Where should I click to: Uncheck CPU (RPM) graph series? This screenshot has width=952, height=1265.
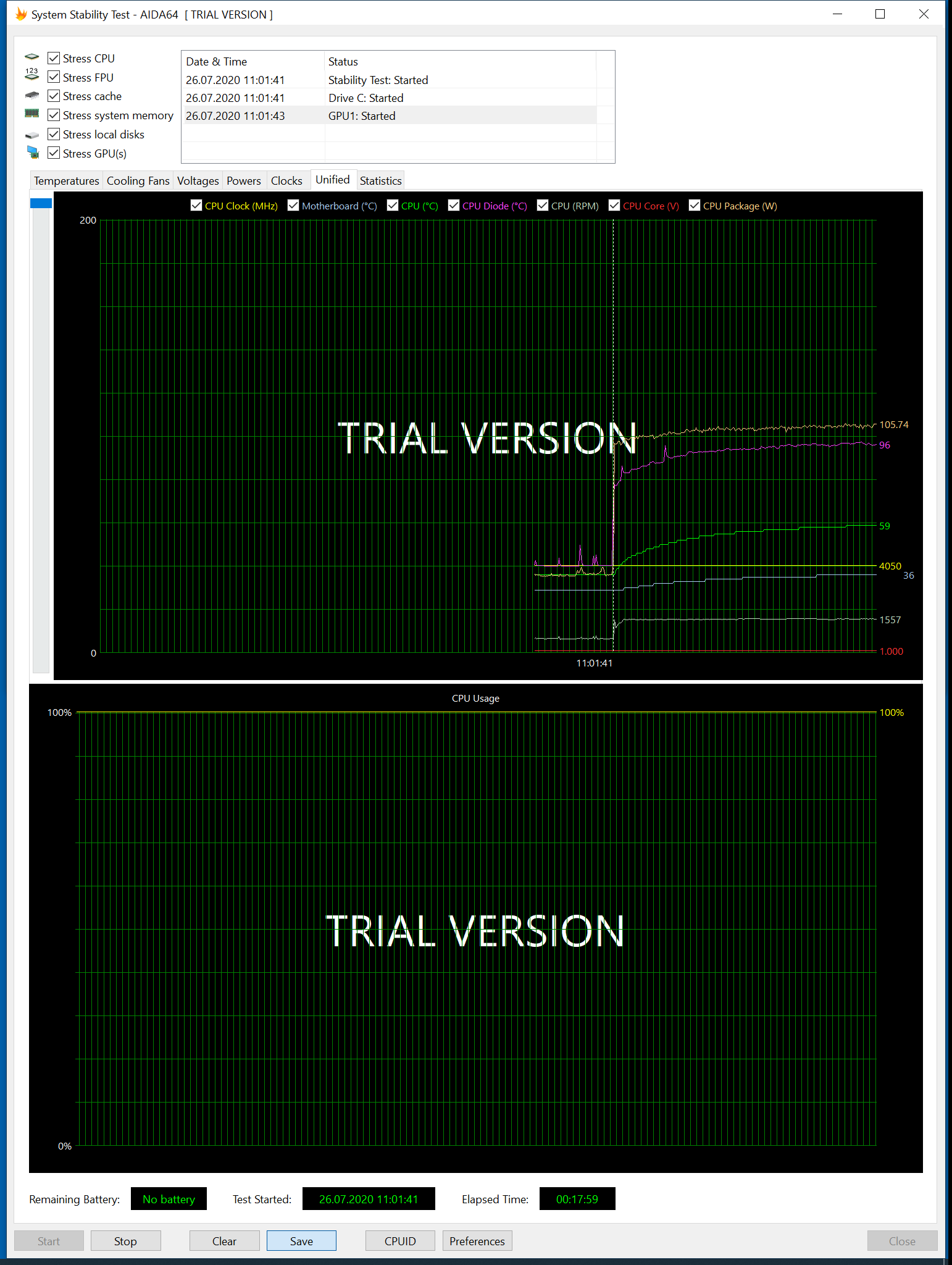pos(543,206)
